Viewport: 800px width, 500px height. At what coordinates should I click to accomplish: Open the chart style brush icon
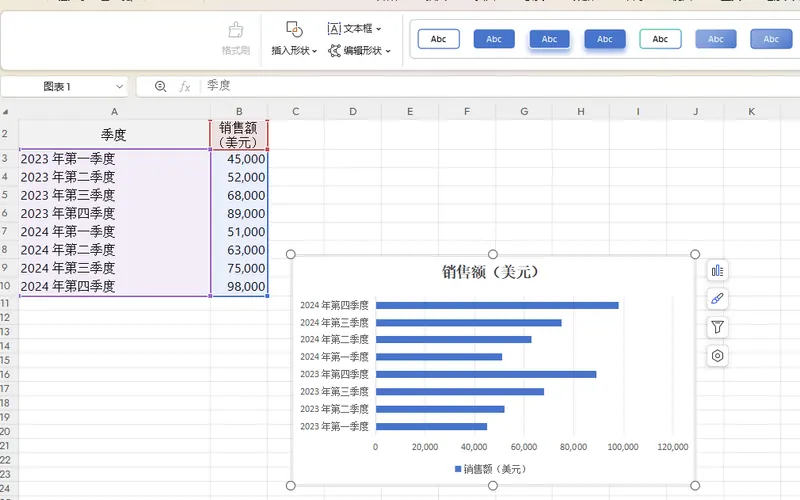tap(717, 298)
